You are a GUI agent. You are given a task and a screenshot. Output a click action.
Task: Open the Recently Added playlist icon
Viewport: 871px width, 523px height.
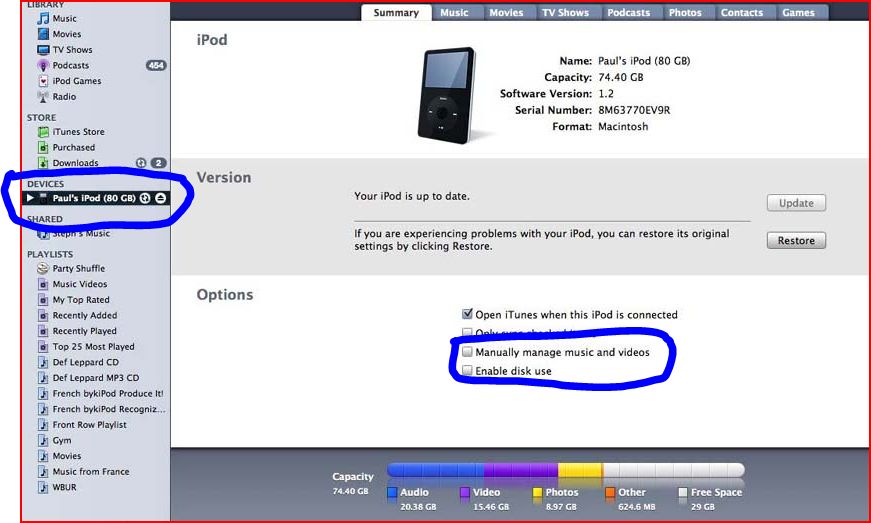(43, 315)
